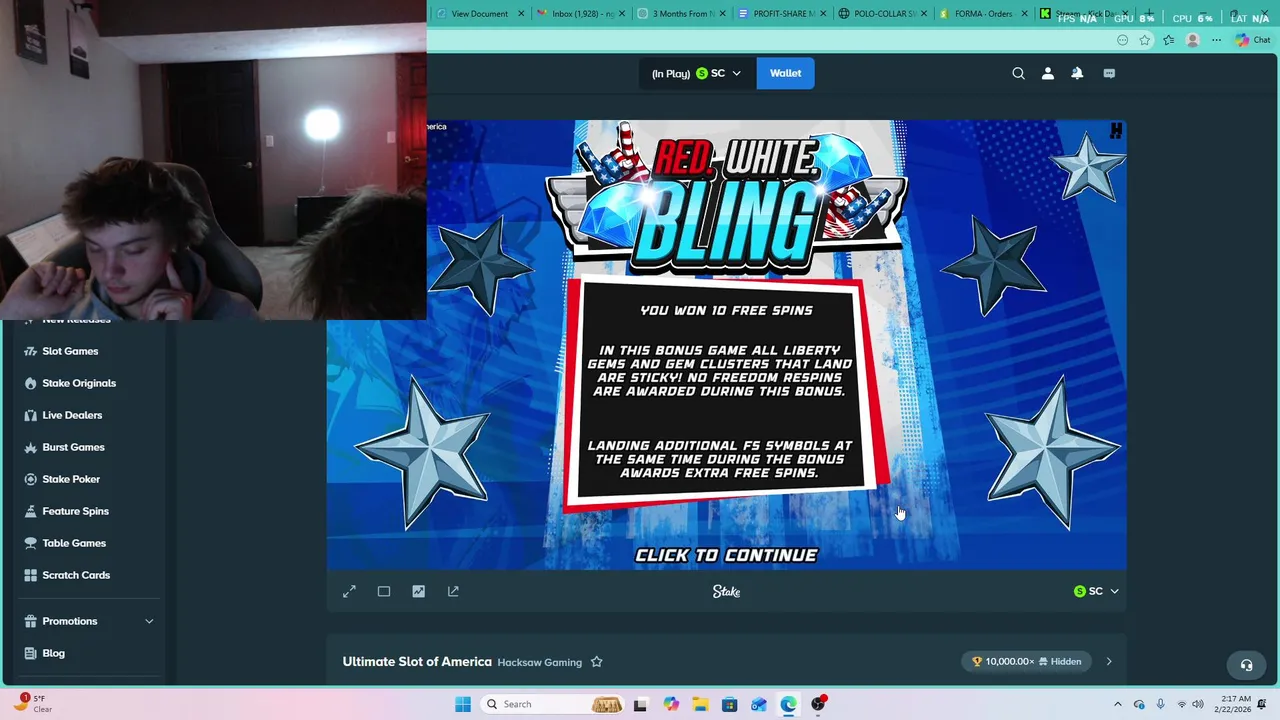Open the Copilot Chat button
The height and width of the screenshot is (720, 1280).
pos(1252,40)
